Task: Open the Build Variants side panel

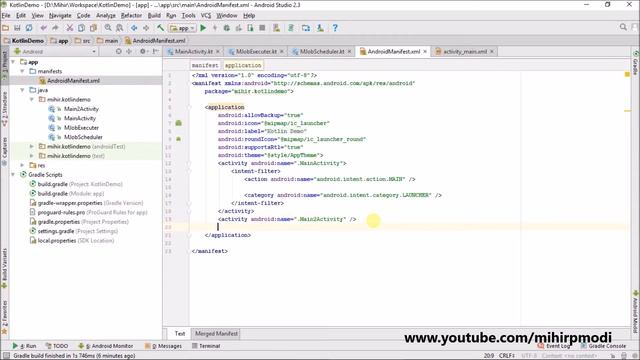Action: tap(4, 269)
